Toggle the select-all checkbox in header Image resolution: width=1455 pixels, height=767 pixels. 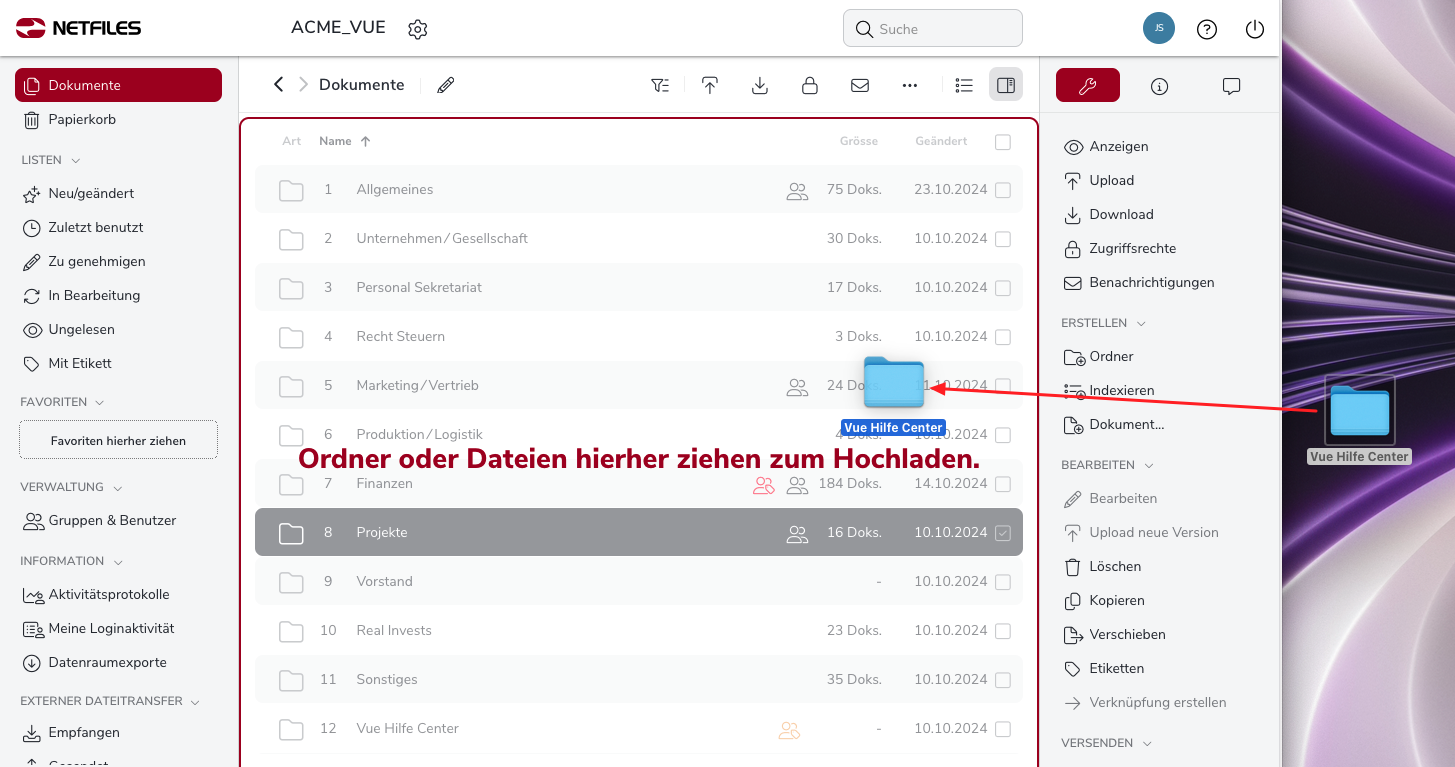1003,142
